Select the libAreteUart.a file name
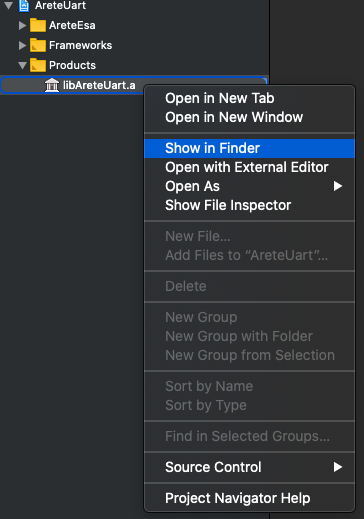364x519 pixels. [99, 85]
